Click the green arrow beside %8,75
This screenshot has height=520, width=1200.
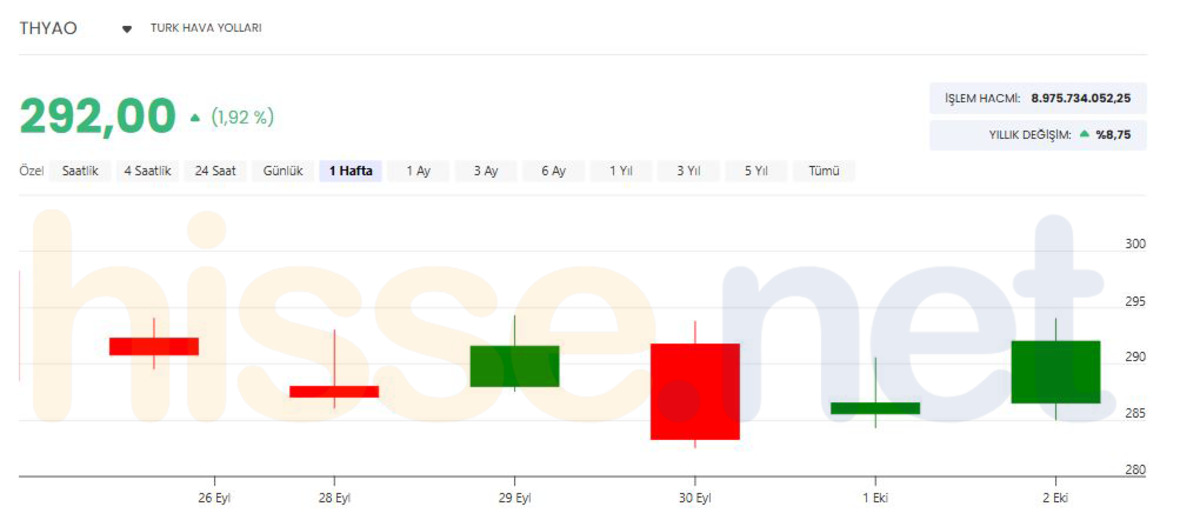click(1085, 134)
